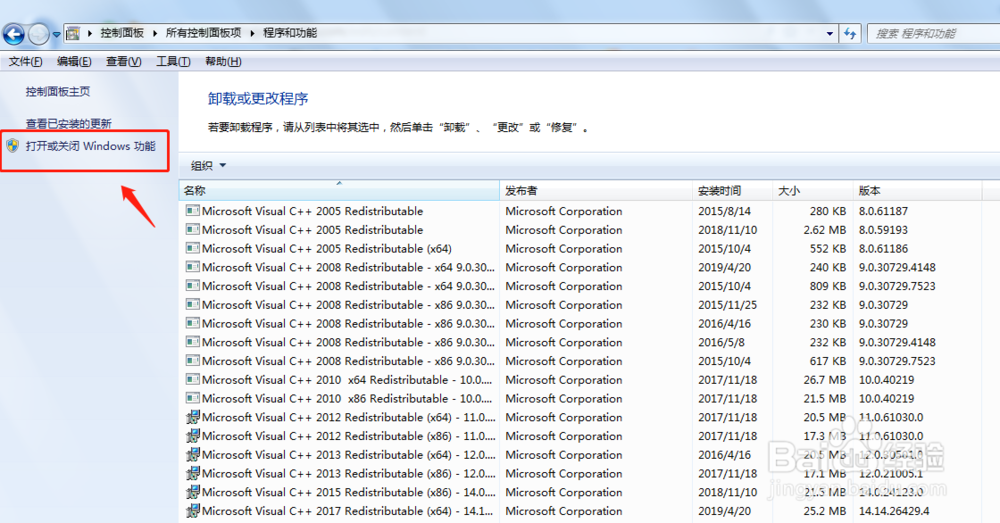Select Microsoft Visual C++ 2010 x64 Redistributable name

(347, 380)
